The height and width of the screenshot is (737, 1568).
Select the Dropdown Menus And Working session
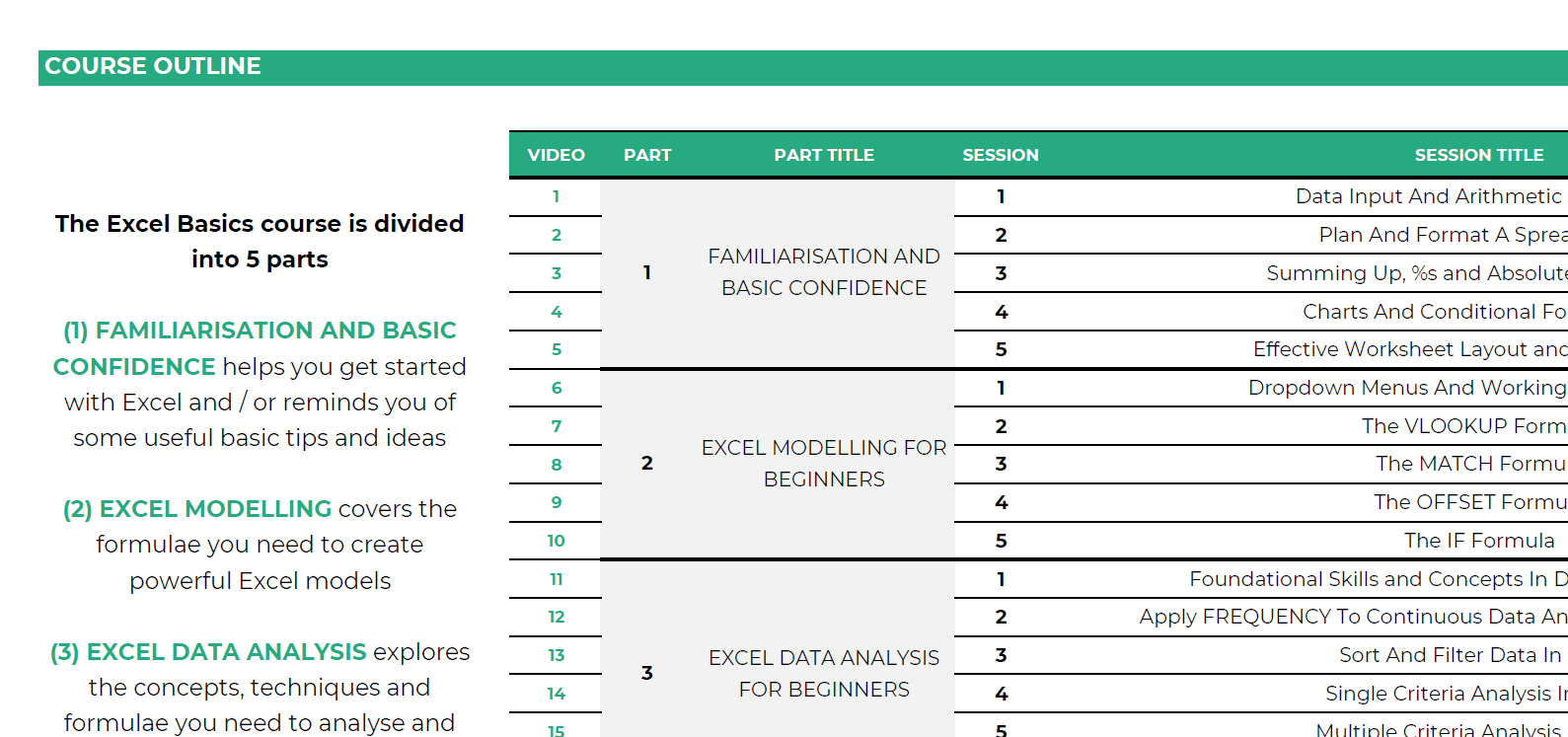[x=1406, y=388]
